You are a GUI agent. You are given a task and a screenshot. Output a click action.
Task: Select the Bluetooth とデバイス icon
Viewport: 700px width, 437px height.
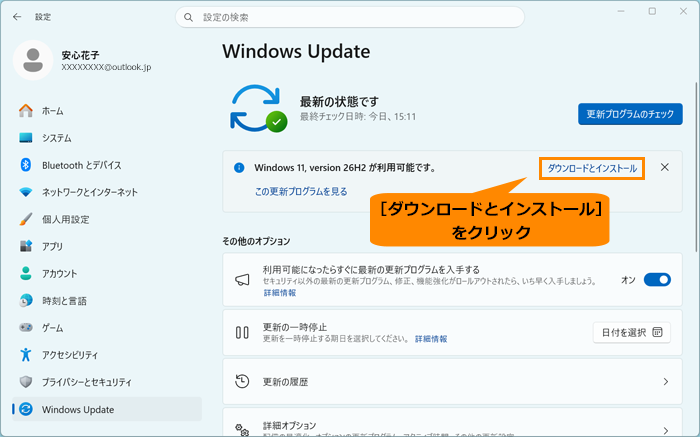(26, 165)
